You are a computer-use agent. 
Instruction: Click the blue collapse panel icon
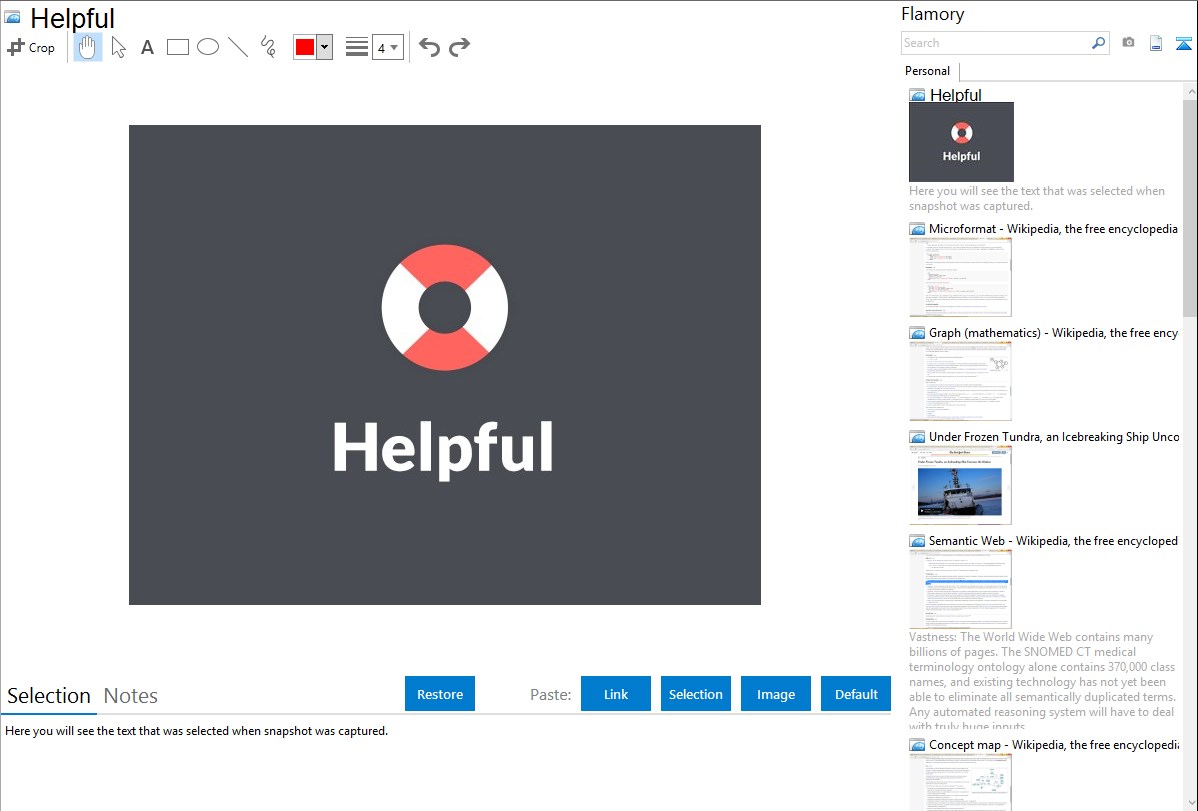tap(1183, 43)
